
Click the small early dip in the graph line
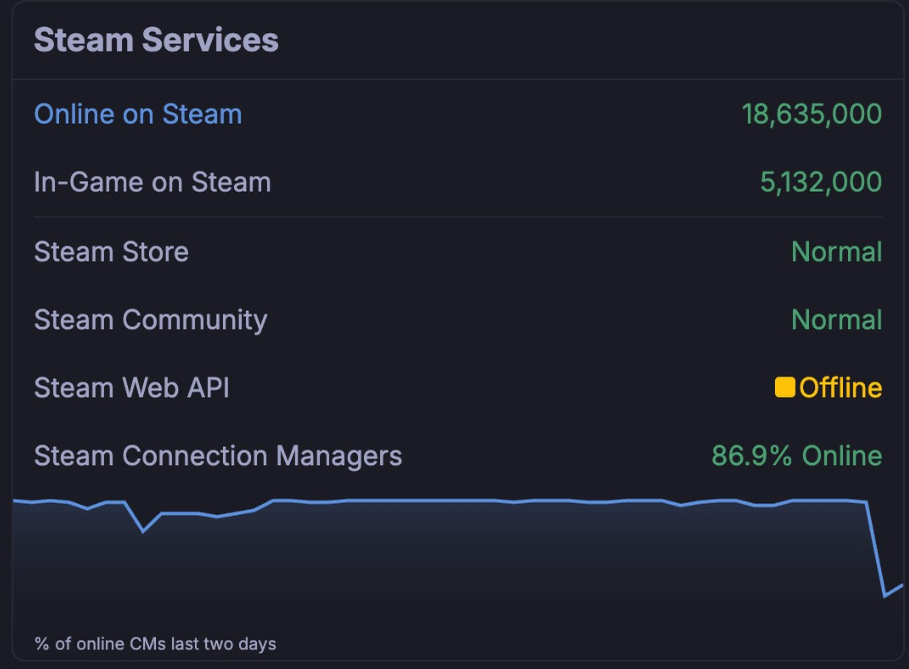[143, 530]
